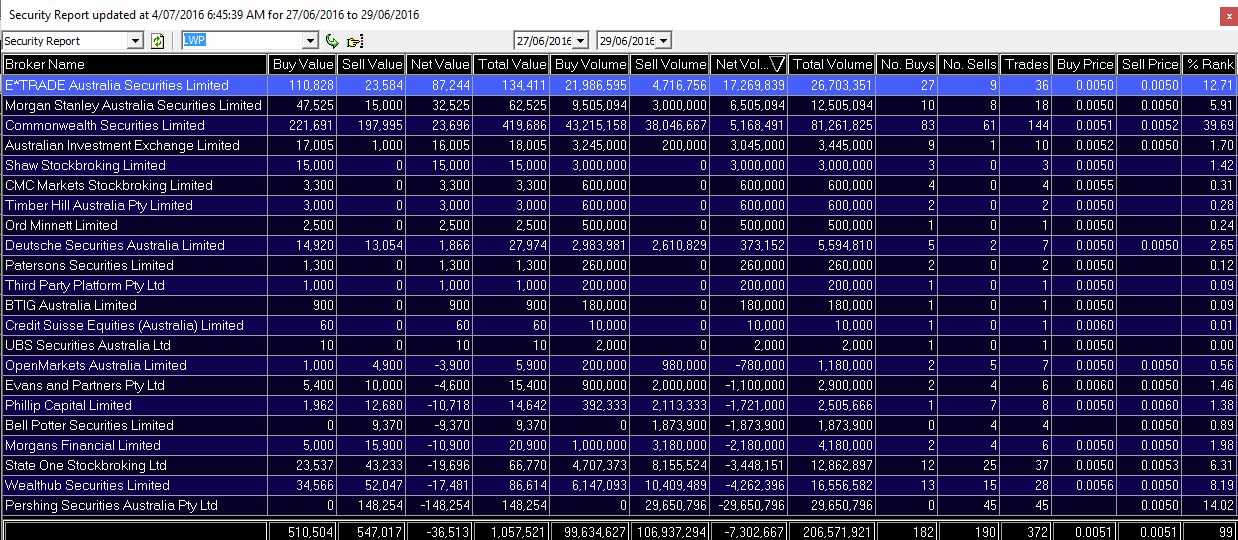1238x540 pixels.
Task: Click the green refresh report icon
Action: [x=157, y=41]
